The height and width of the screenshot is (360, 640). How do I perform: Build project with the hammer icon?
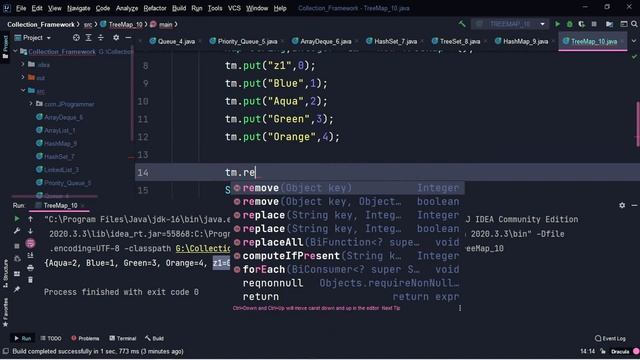[x=462, y=24]
